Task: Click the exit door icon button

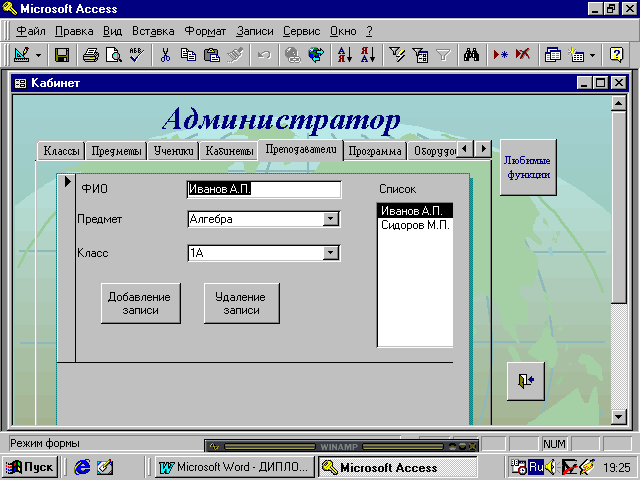Action: [525, 380]
